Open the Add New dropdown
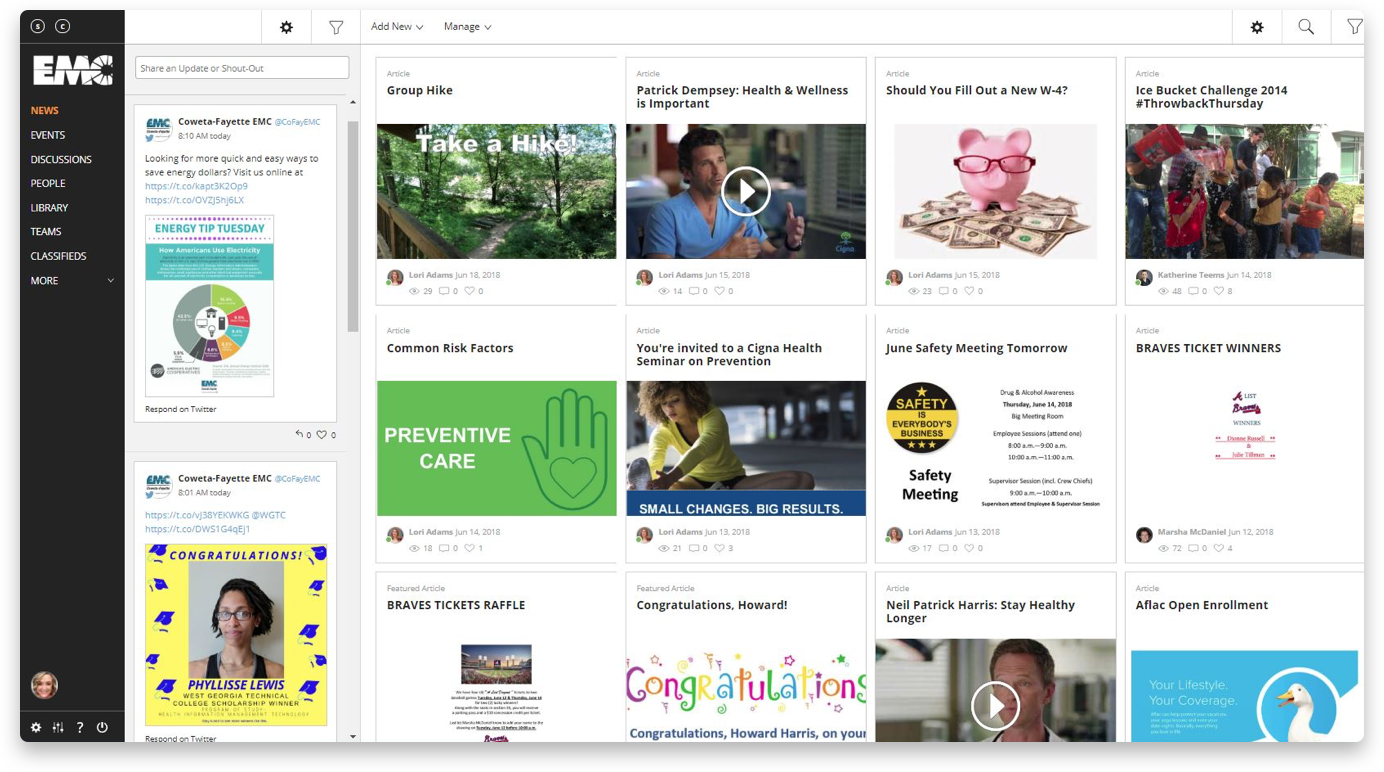Viewport: 1384px width, 772px height. click(x=397, y=27)
